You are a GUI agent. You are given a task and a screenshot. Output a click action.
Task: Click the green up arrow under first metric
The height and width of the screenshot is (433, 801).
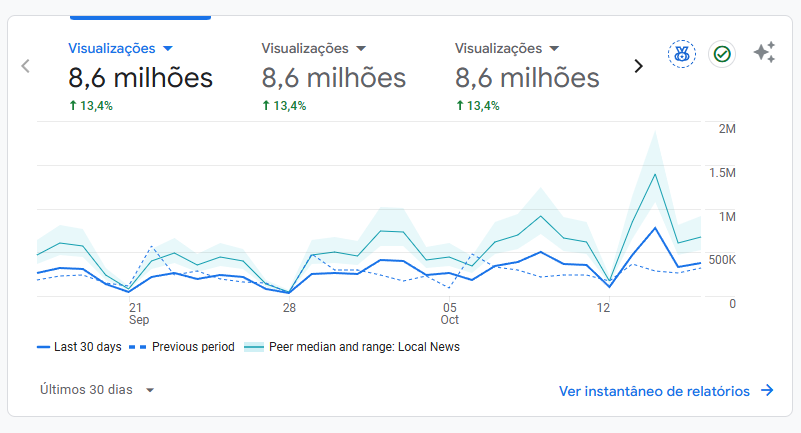[x=72, y=105]
